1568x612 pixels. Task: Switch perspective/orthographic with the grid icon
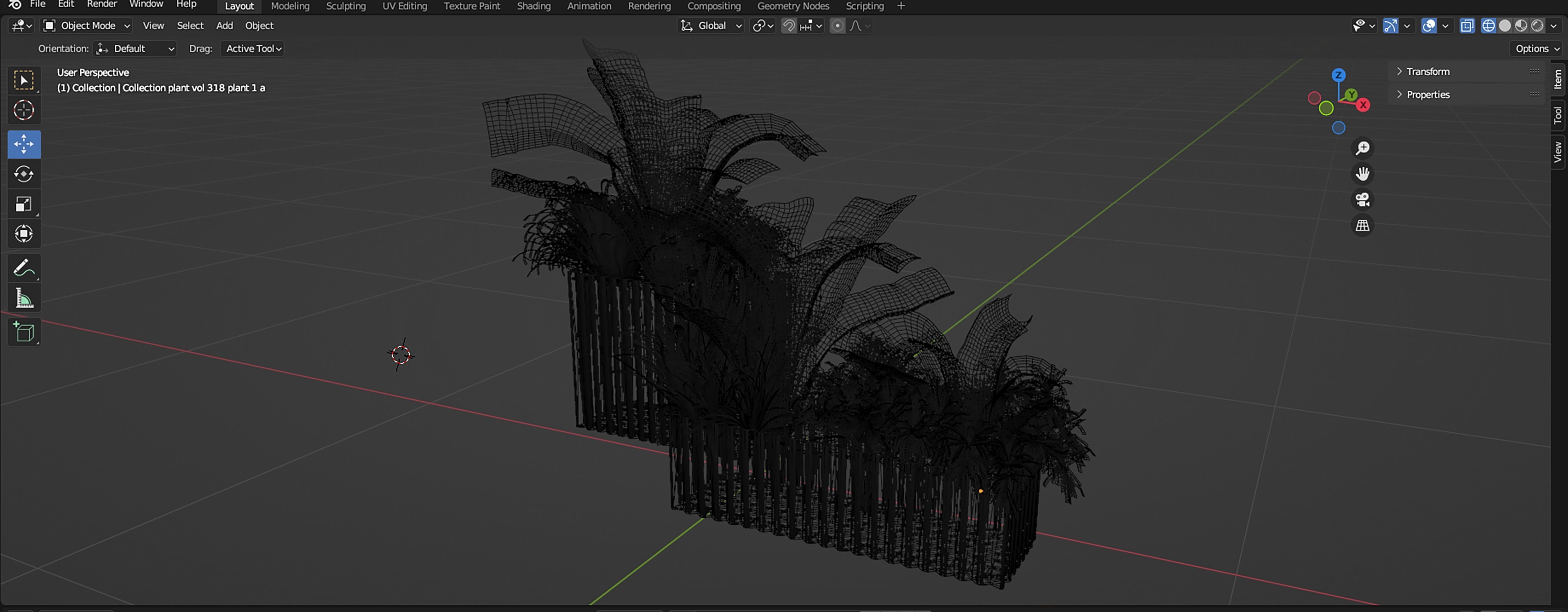[1362, 225]
